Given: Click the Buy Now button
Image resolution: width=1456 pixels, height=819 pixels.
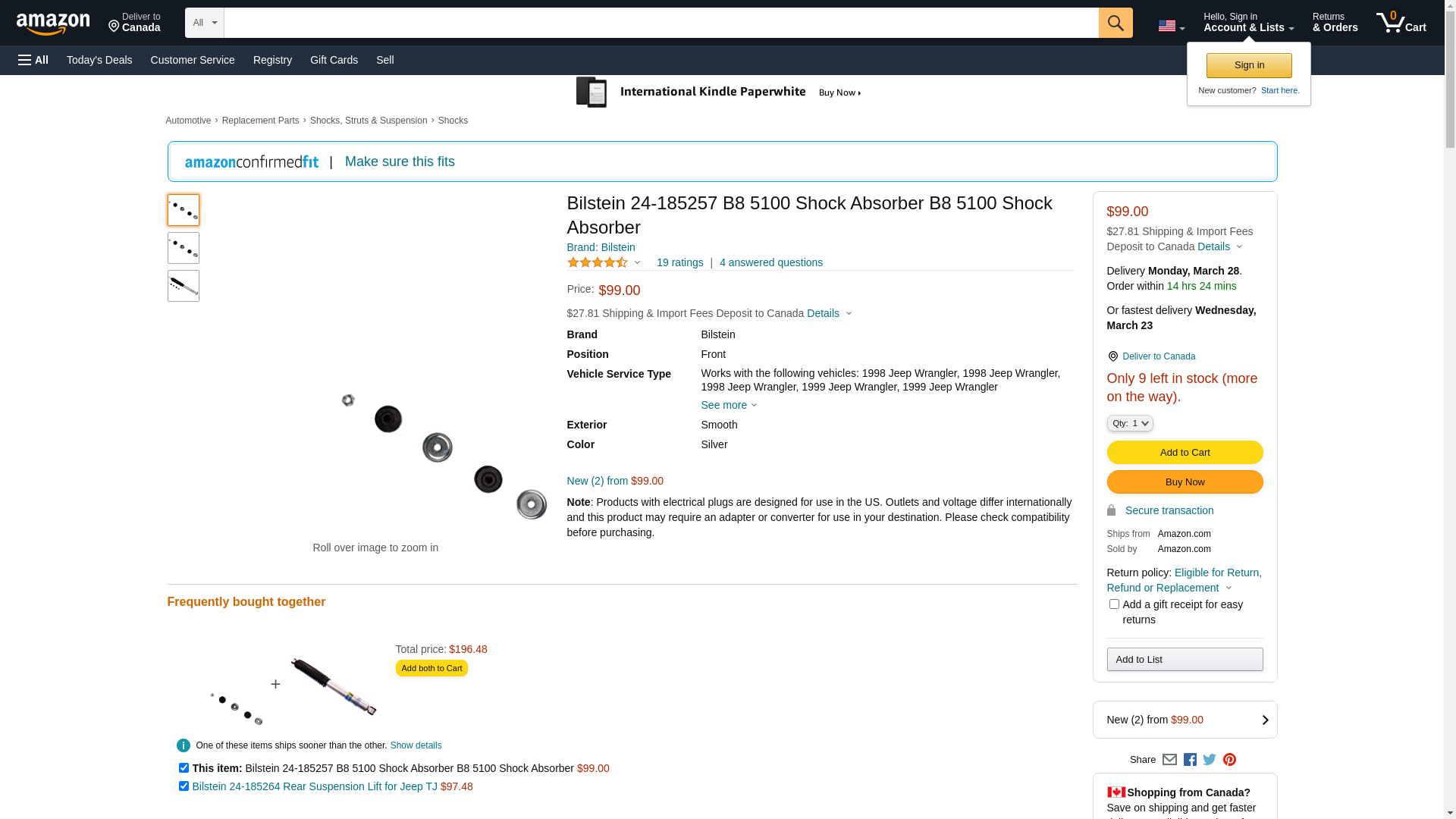Looking at the screenshot, I should coord(1185,482).
